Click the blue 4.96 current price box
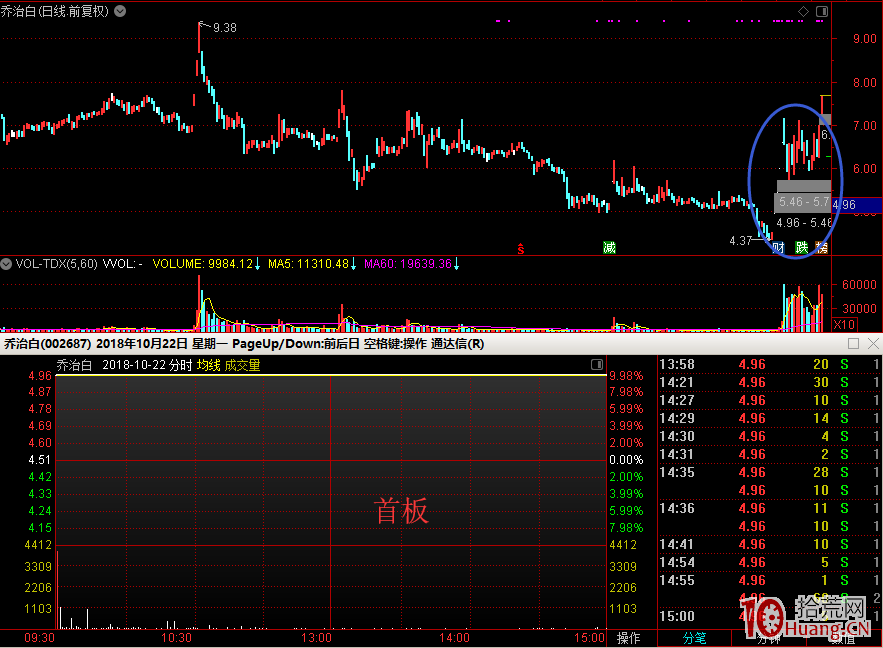The width and height of the screenshot is (883, 648). point(857,205)
